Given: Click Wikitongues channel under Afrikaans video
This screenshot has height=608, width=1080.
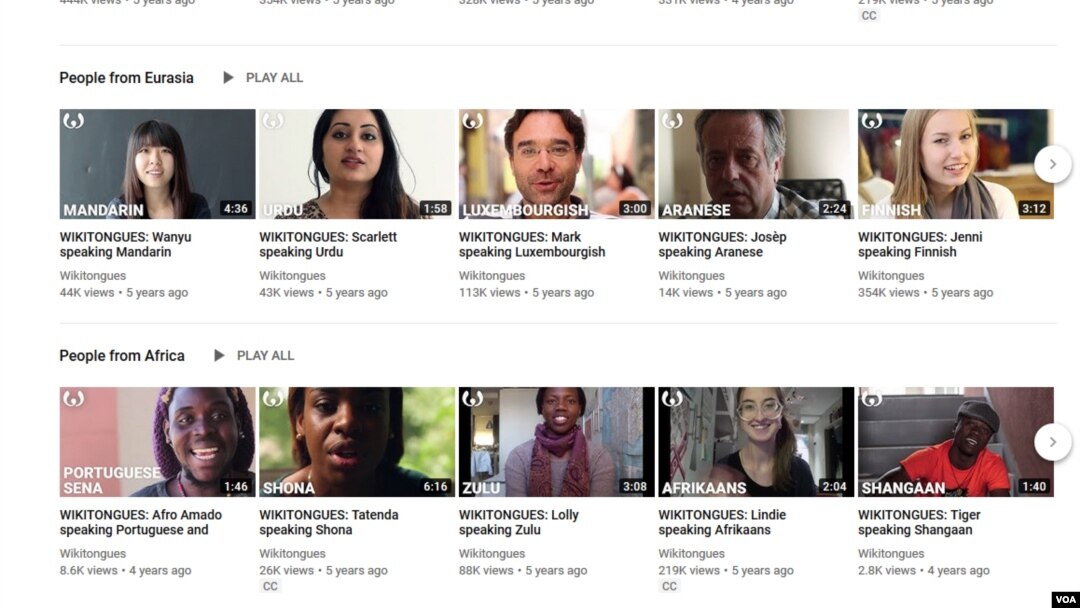Looking at the screenshot, I should tap(691, 554).
